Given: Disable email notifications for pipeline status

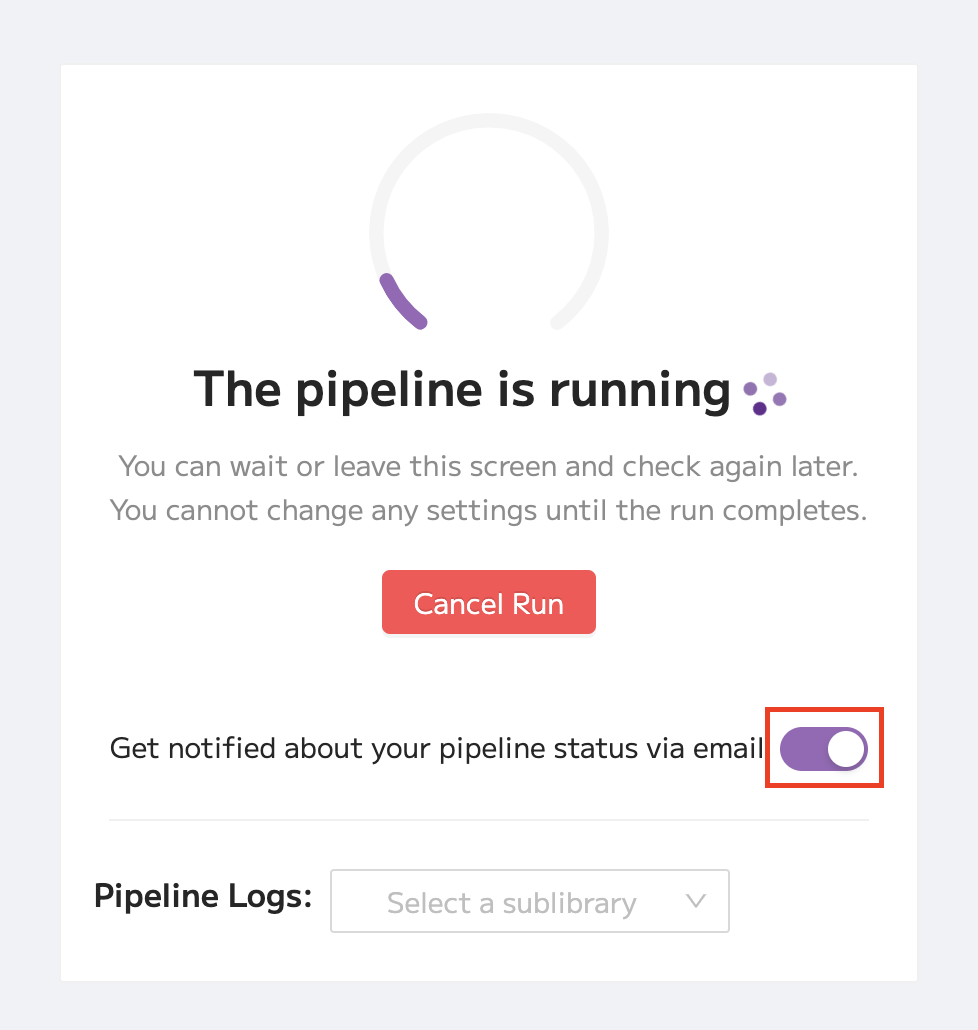Looking at the screenshot, I should point(824,749).
